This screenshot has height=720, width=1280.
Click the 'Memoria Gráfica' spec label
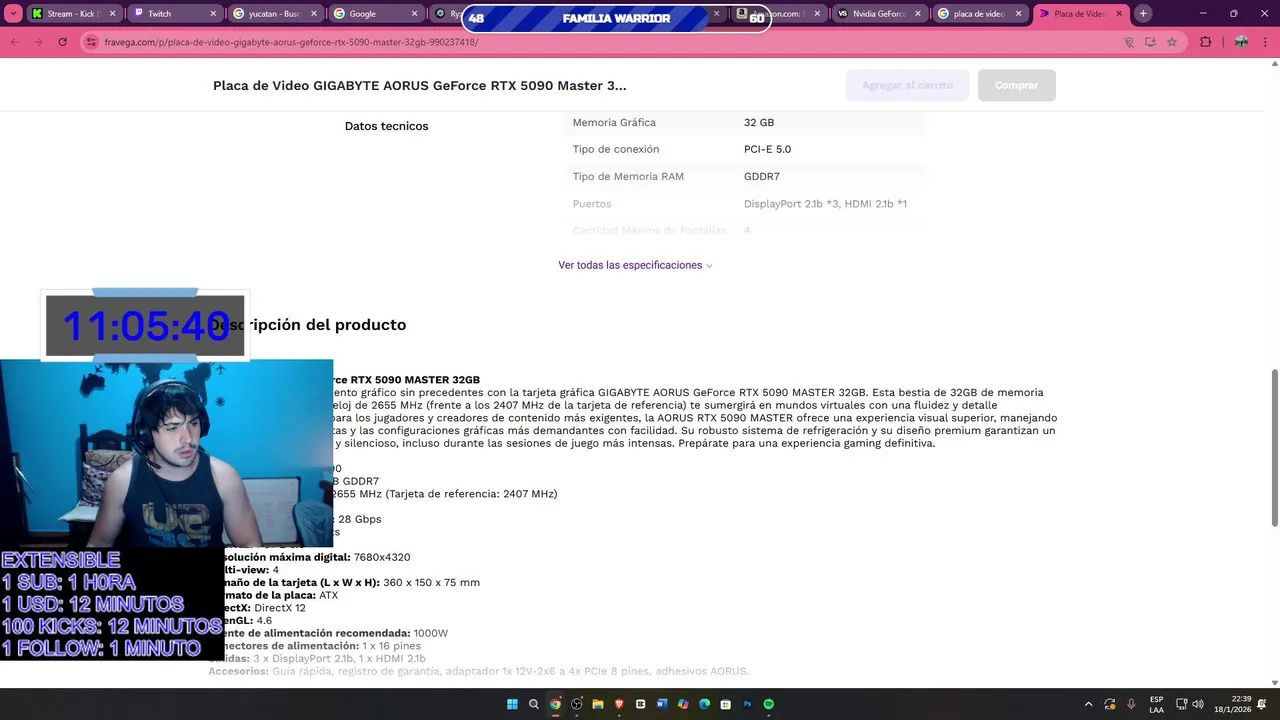614,122
